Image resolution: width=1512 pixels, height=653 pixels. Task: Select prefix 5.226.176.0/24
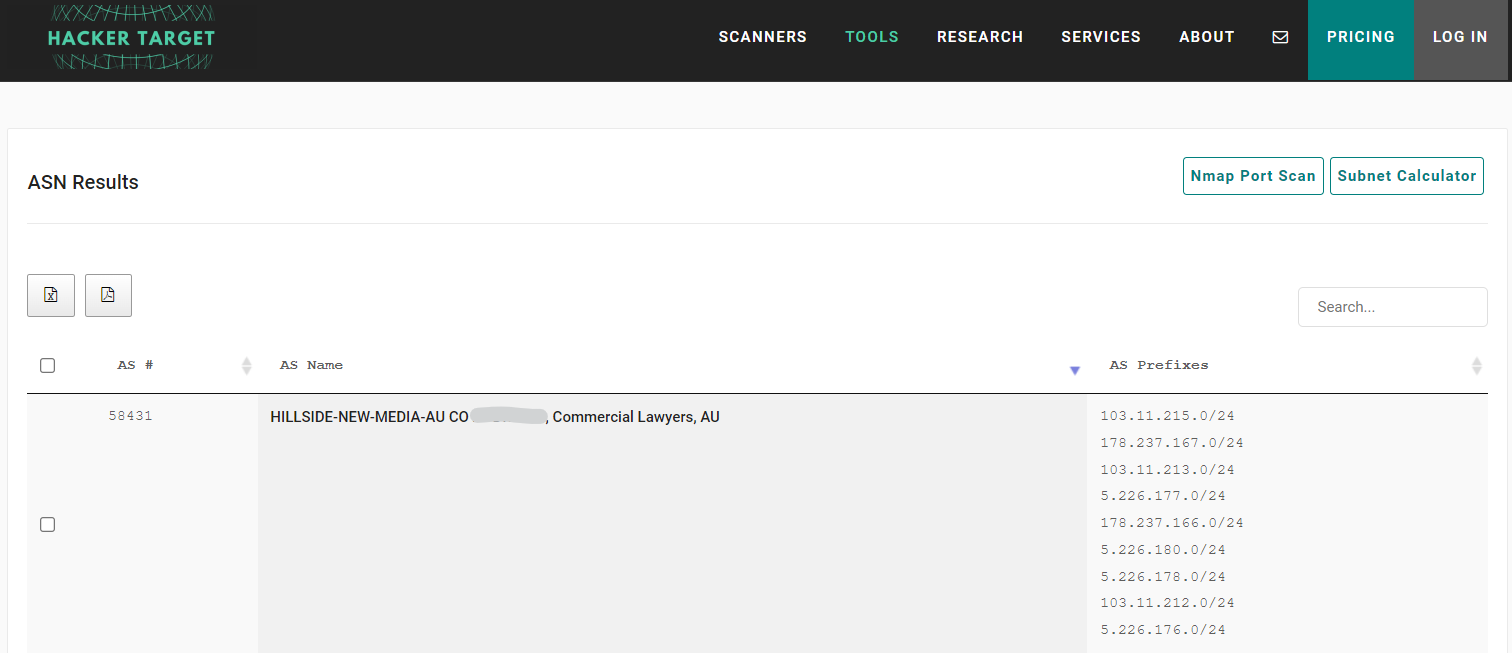[x=1163, y=629]
